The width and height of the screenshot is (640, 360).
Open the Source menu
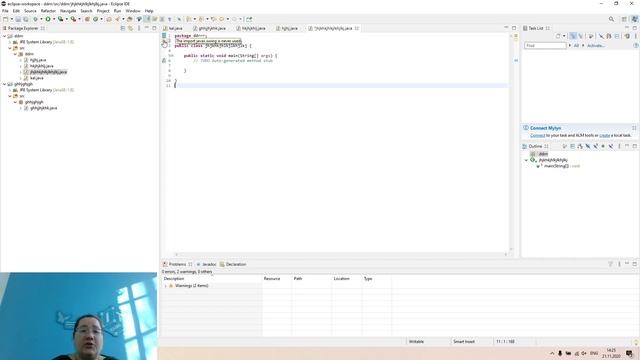pyautogui.click(x=30, y=11)
